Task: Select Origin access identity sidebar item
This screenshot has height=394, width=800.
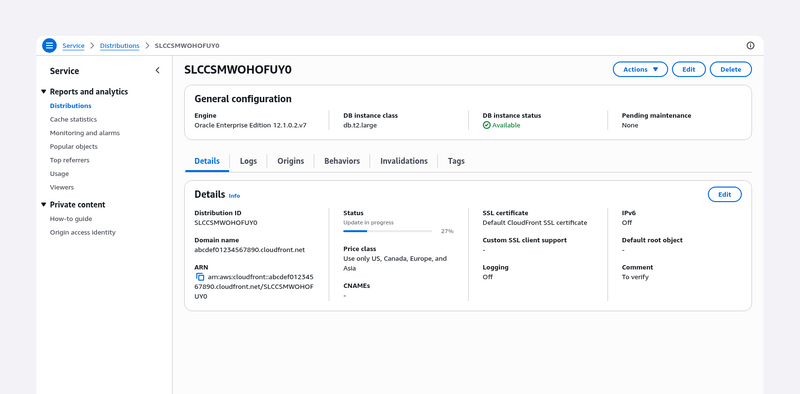Action: tap(83, 232)
